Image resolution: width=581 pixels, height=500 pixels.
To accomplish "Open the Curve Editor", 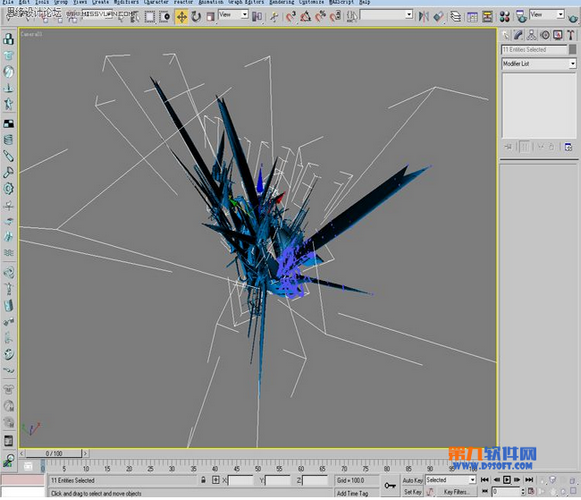I will (x=472, y=17).
